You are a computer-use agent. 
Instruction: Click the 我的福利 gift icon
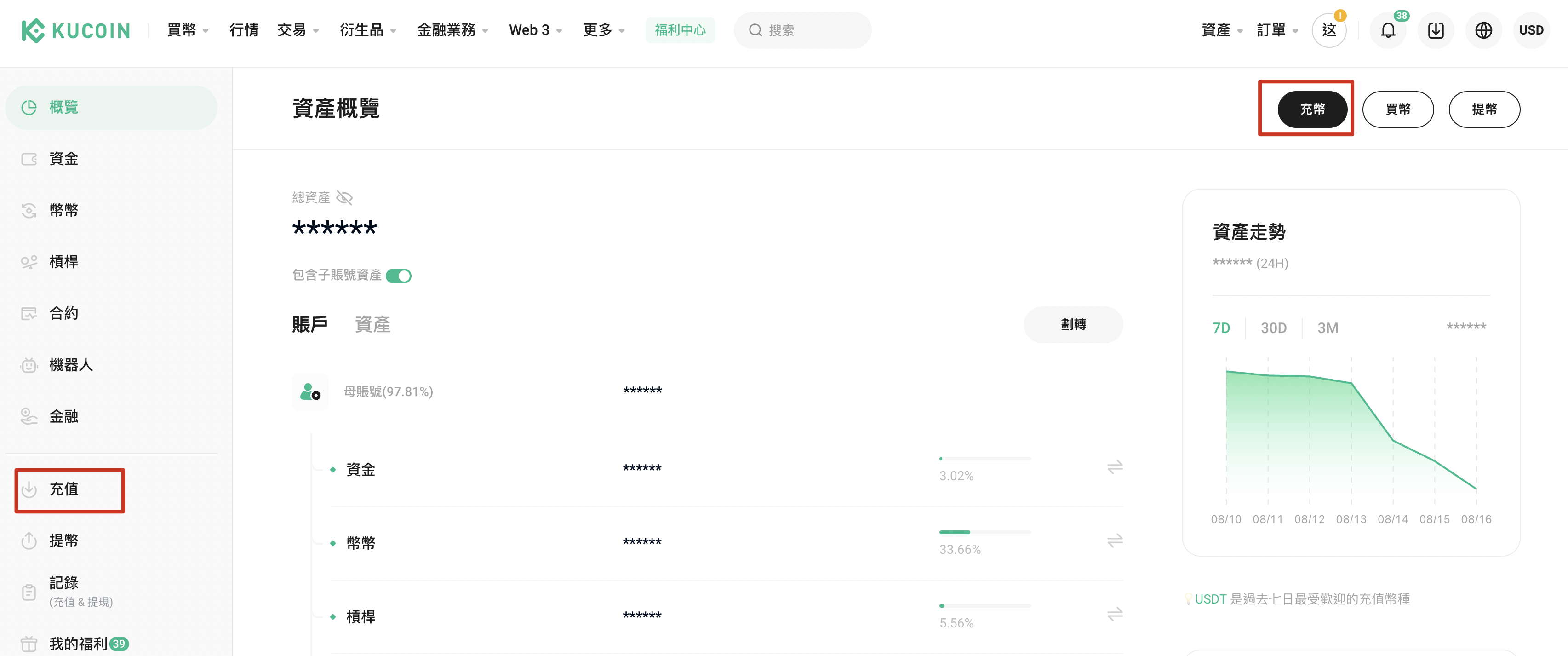pos(29,644)
